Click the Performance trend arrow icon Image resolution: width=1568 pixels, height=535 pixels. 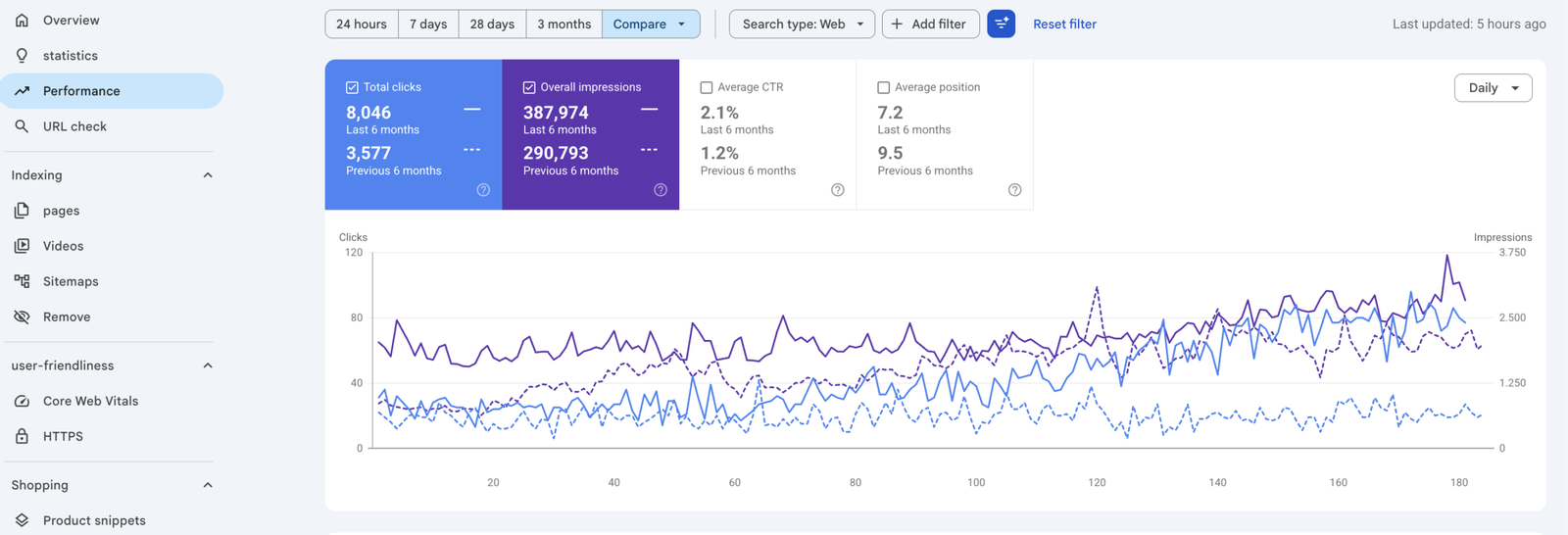(x=22, y=91)
